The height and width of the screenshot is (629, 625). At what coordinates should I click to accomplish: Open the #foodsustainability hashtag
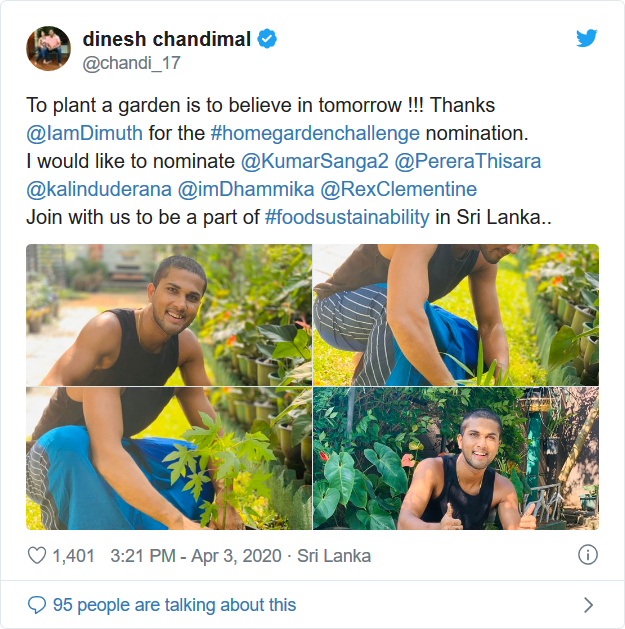click(x=348, y=217)
